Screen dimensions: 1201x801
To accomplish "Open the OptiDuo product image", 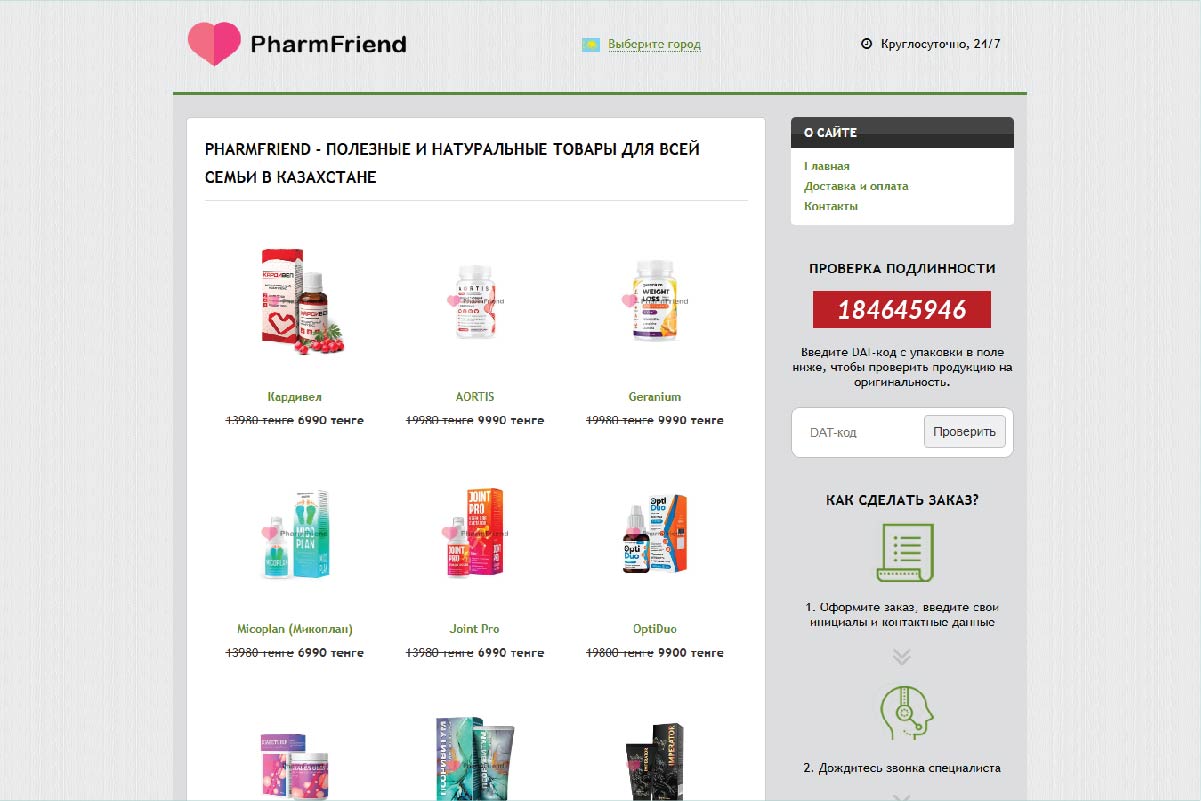I will 655,533.
